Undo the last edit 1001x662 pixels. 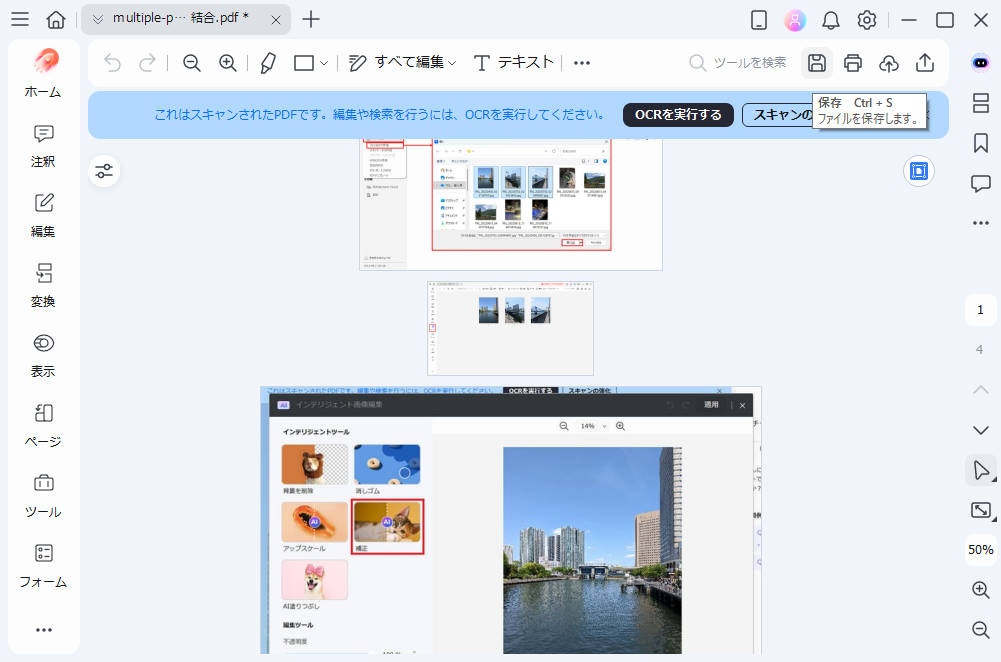tap(111, 61)
